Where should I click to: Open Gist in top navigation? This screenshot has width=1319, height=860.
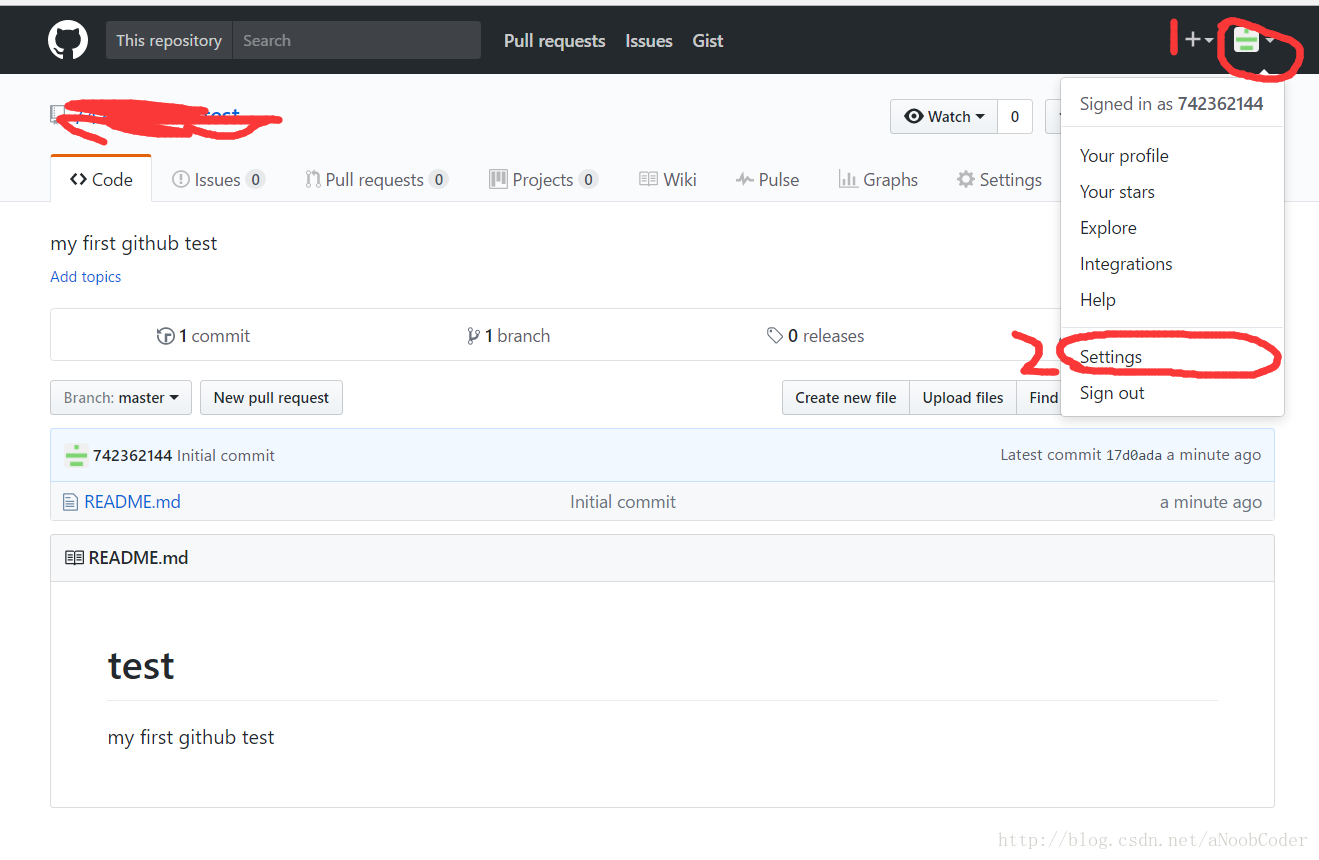pos(708,41)
